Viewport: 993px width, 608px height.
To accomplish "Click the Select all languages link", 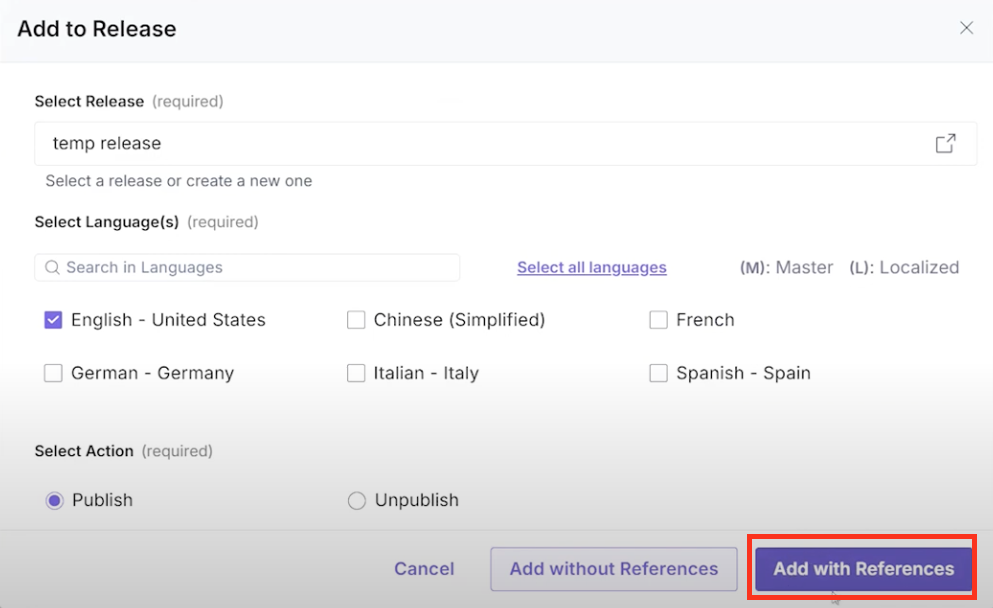I will click(591, 267).
